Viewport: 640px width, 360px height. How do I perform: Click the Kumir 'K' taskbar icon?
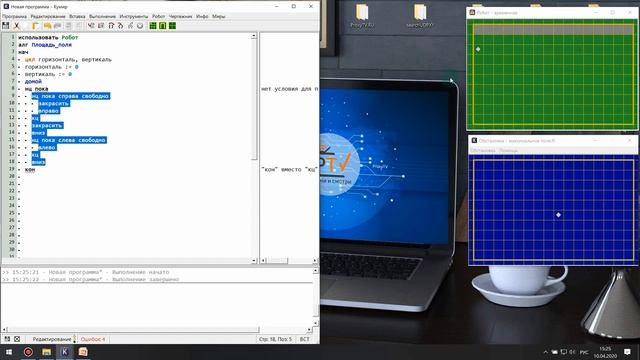(64, 352)
